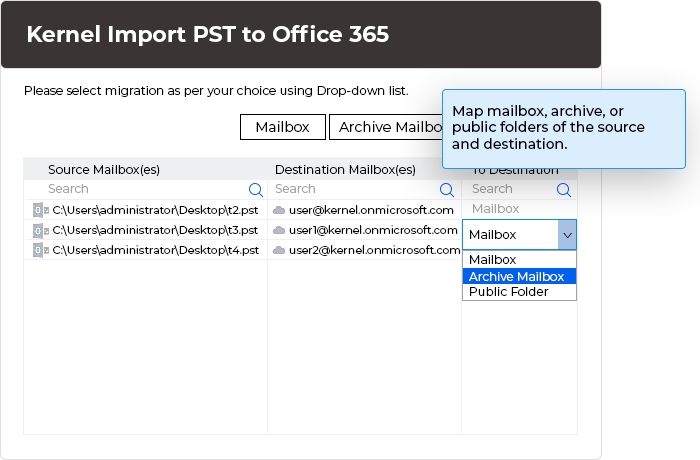This screenshot has width=700, height=460.
Task: Choose Mailbox from the open dropdown list
Action: [x=519, y=260]
